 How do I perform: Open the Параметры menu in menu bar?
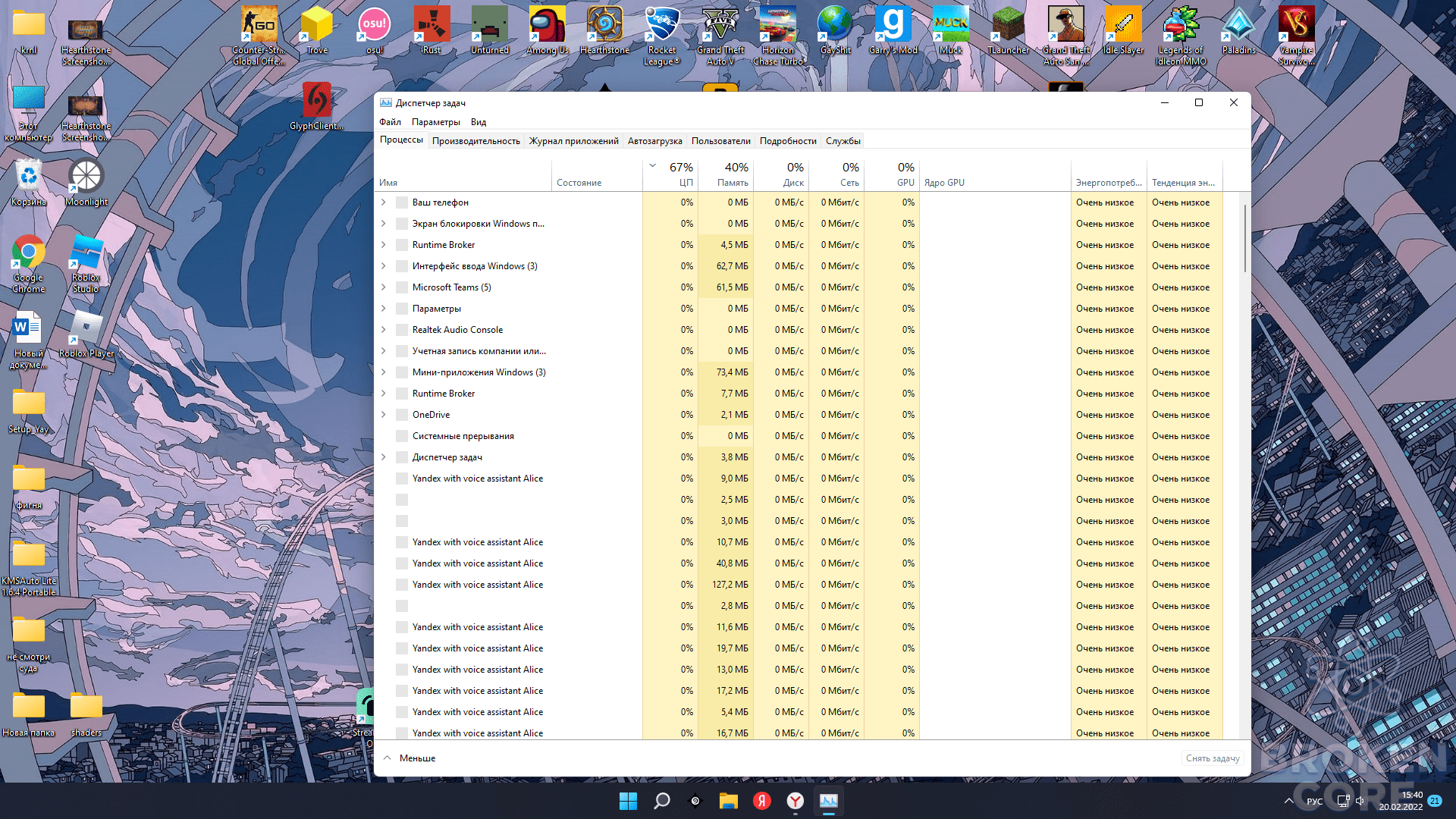point(435,122)
